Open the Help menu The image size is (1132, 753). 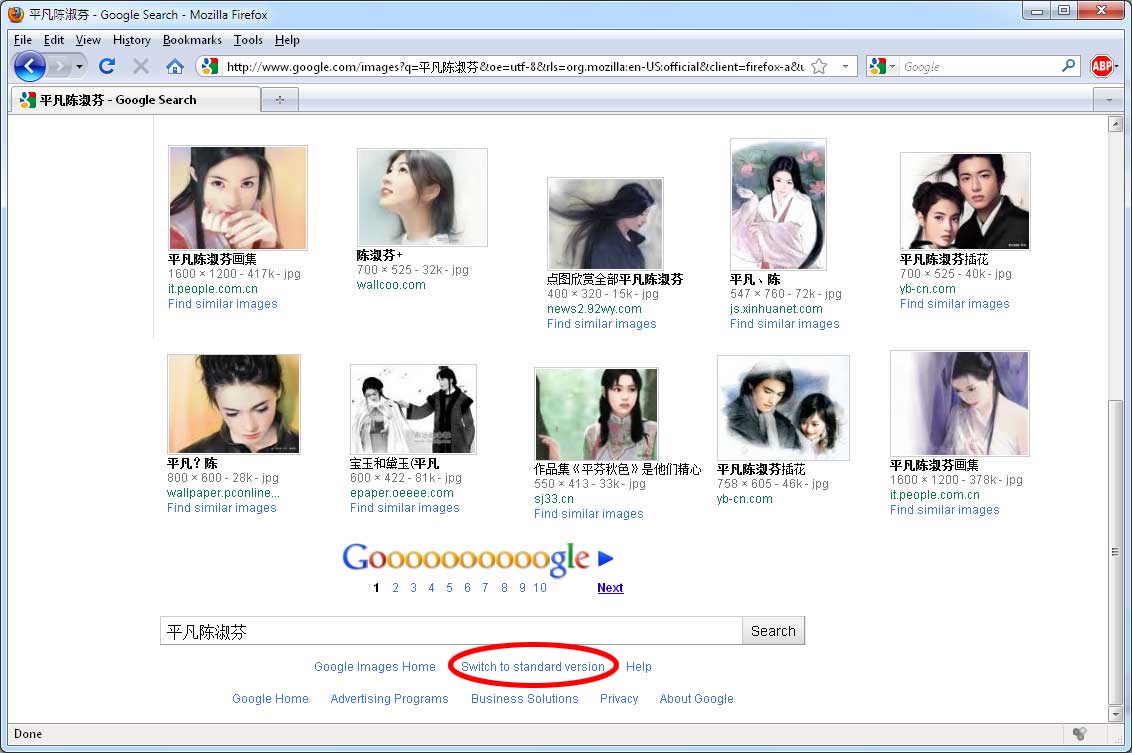pos(287,40)
